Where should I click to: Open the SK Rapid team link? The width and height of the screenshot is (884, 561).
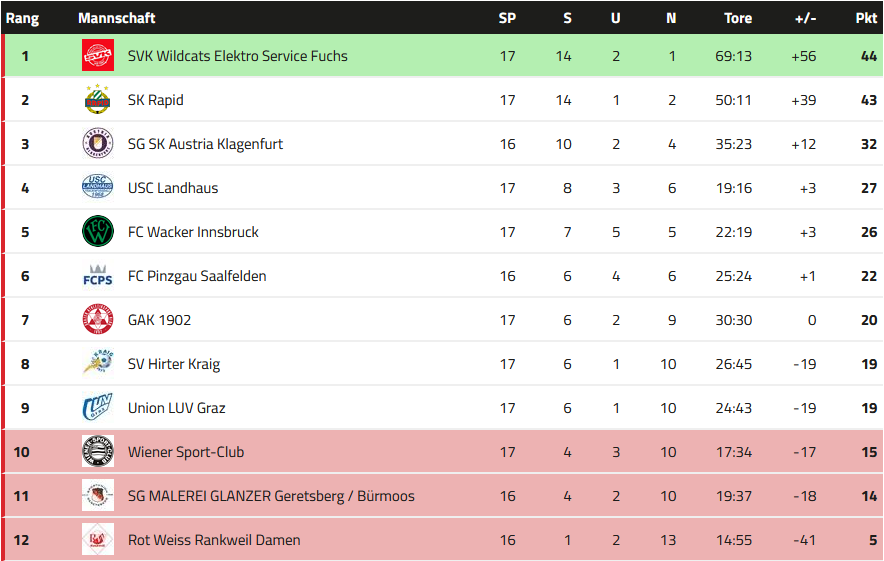tap(156, 100)
